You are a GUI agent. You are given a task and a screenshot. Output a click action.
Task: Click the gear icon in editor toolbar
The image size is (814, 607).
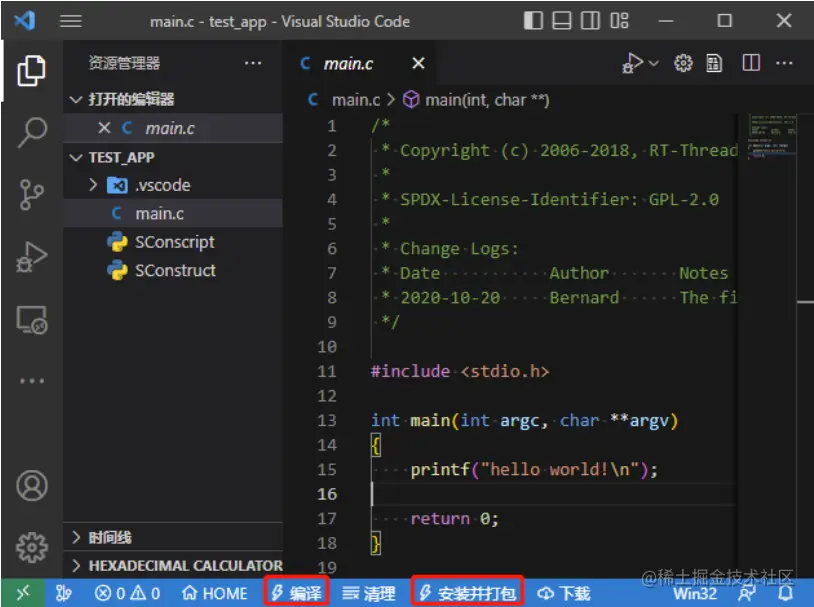[x=683, y=63]
